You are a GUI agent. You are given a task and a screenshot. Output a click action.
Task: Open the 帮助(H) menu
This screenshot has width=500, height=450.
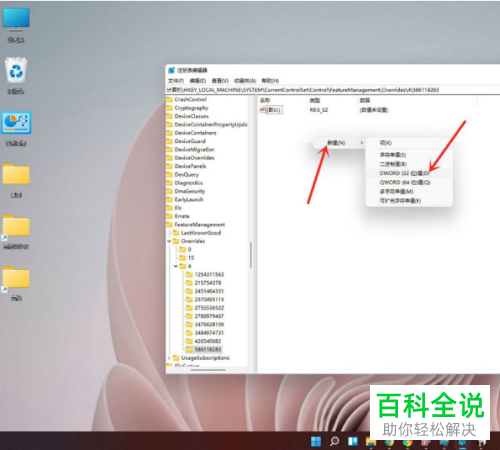(270, 81)
